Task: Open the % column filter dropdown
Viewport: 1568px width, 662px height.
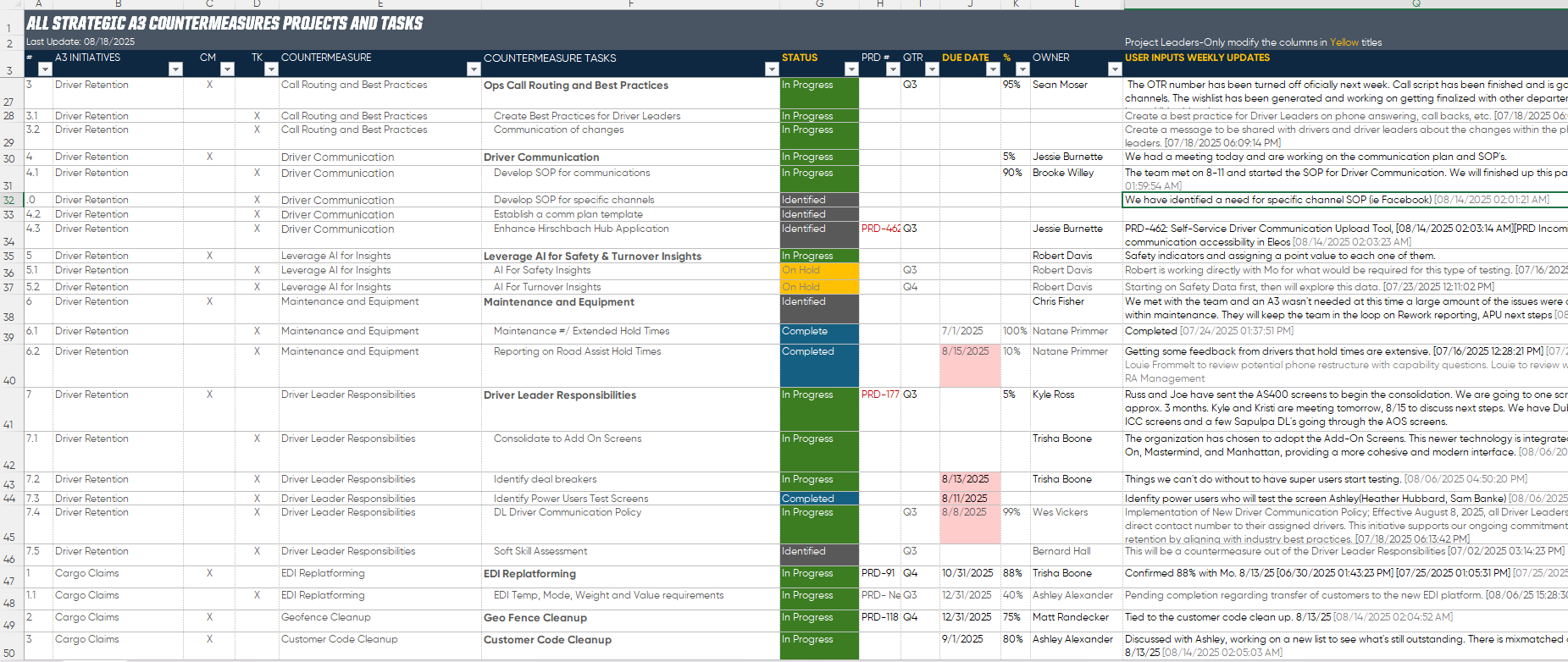Action: point(1022,69)
